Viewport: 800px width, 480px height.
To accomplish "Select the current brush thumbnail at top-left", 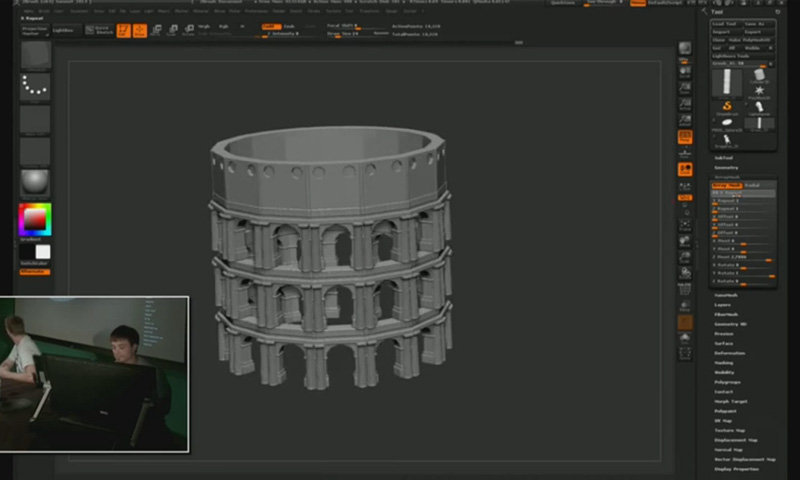I will [x=35, y=55].
